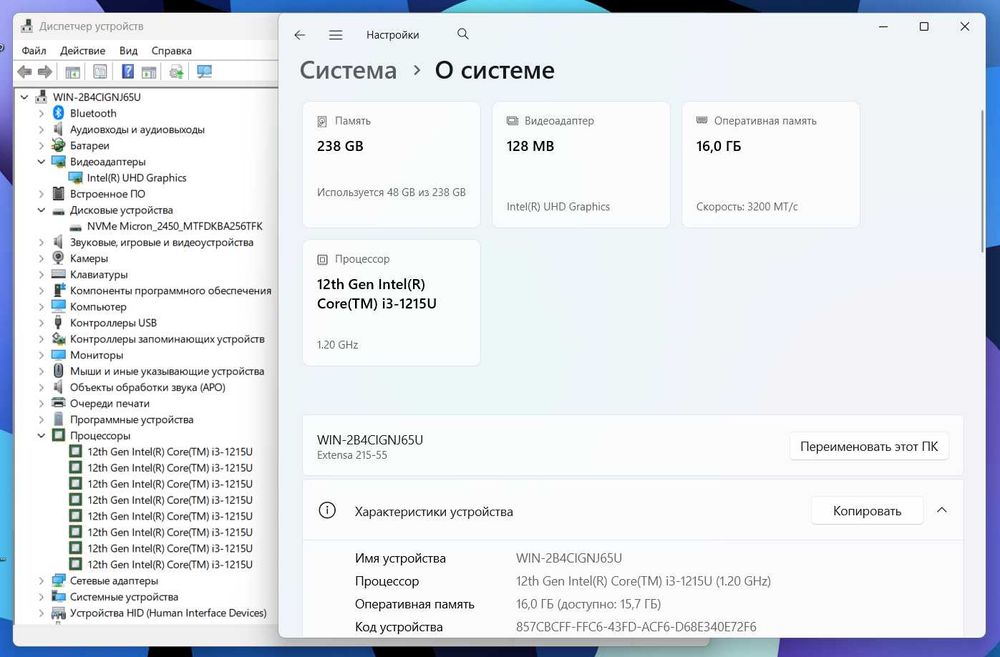This screenshot has height=657, width=1000.
Task: Open the Оперативная память 16,0 ГБ card
Action: click(770, 164)
